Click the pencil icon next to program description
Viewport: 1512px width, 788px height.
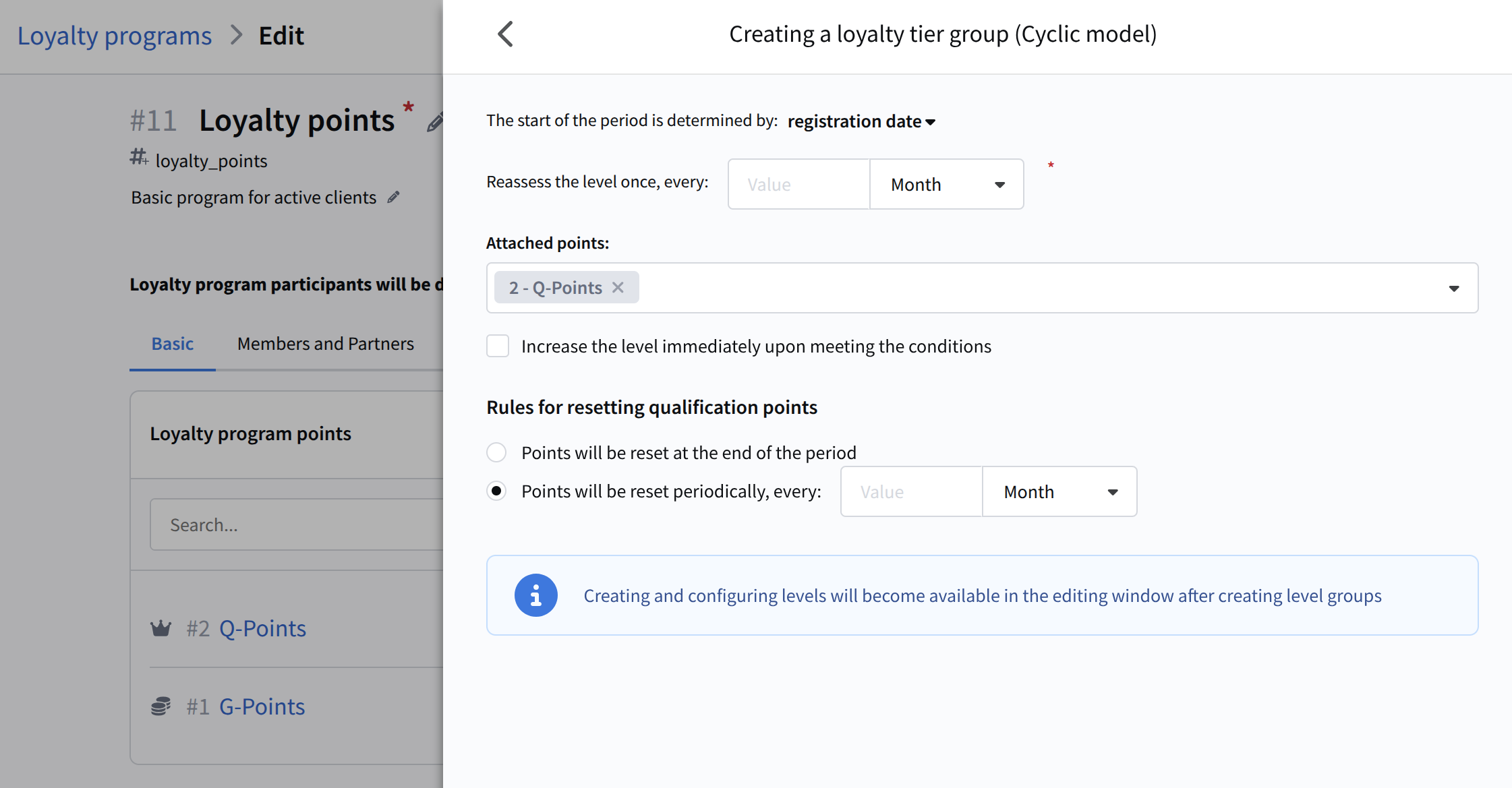click(x=393, y=197)
